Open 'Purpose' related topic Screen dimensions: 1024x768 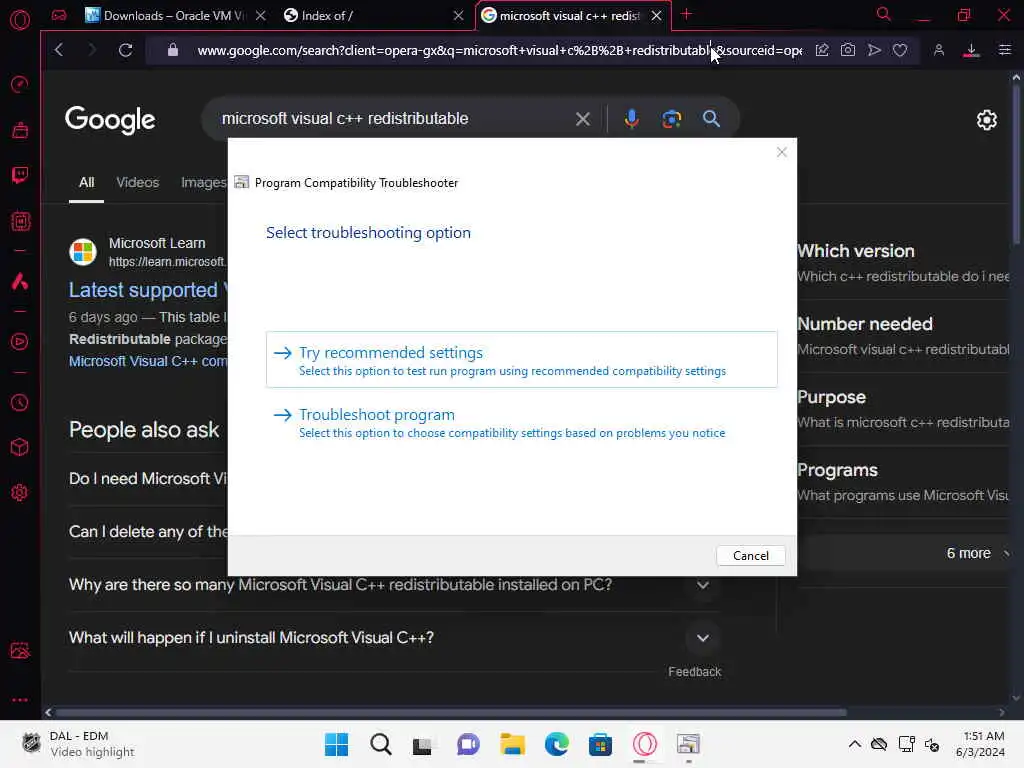coord(903,409)
